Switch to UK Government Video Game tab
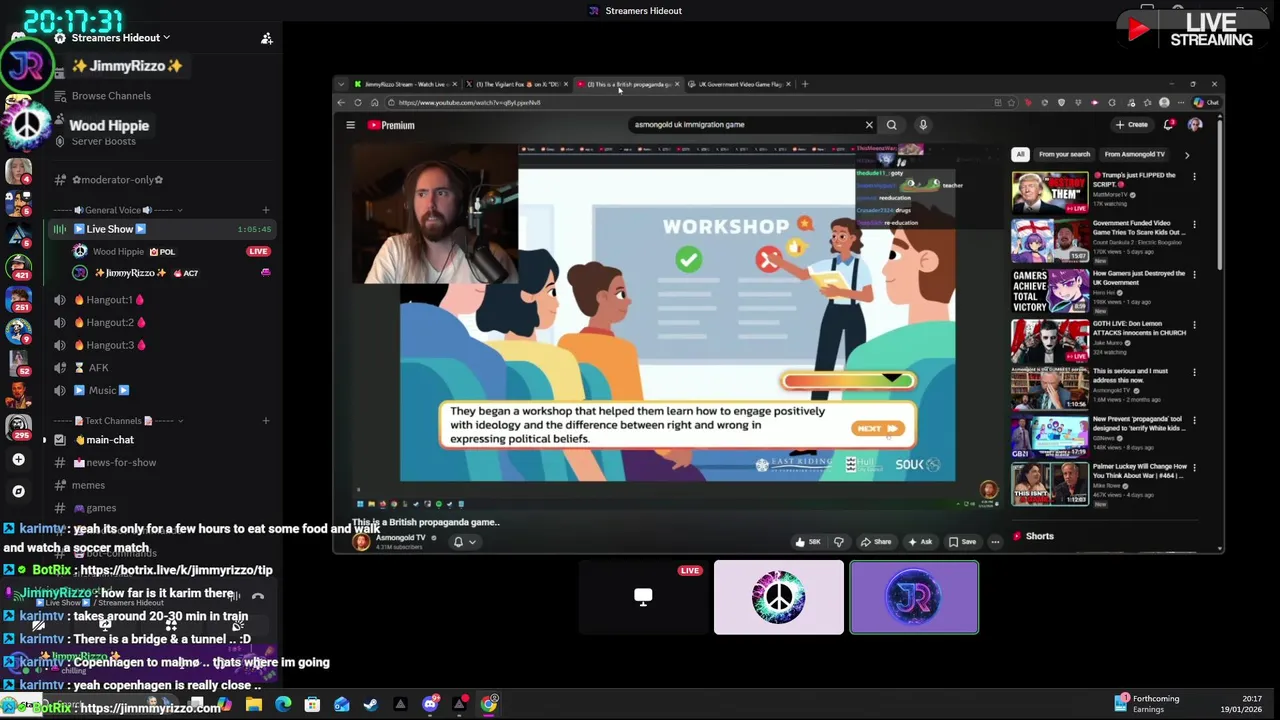Image resolution: width=1280 pixels, height=720 pixels. pyautogui.click(x=740, y=84)
